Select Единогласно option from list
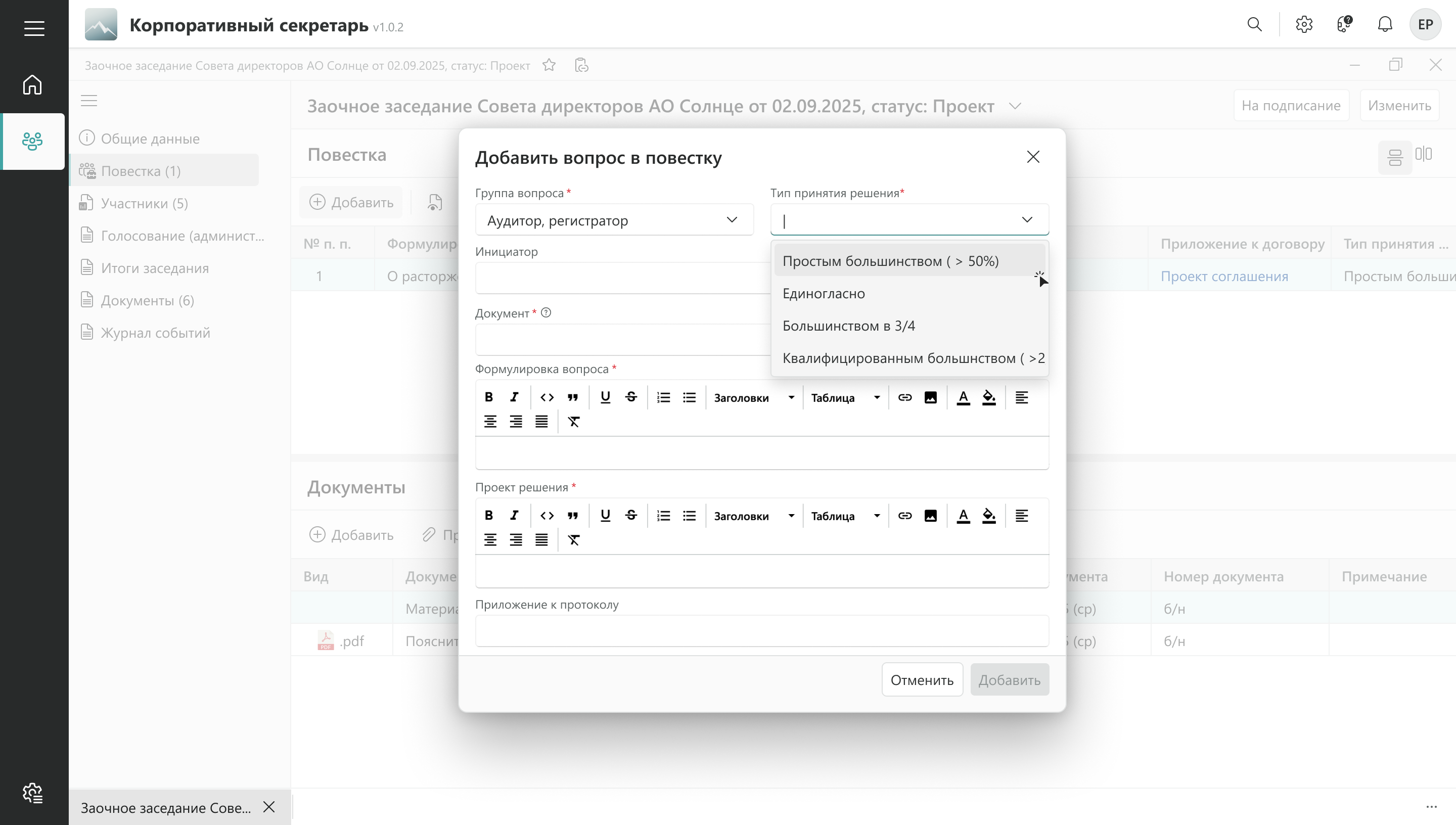The height and width of the screenshot is (825, 1456). pyautogui.click(x=824, y=294)
